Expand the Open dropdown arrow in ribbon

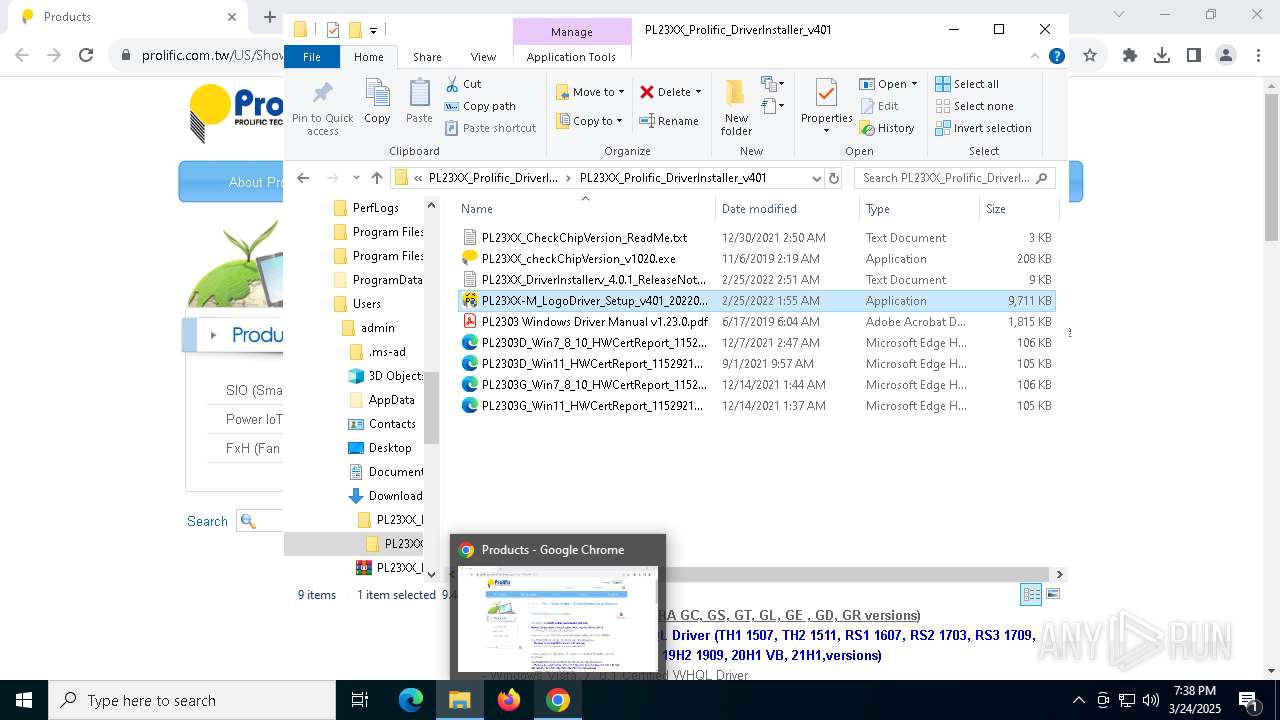click(914, 84)
